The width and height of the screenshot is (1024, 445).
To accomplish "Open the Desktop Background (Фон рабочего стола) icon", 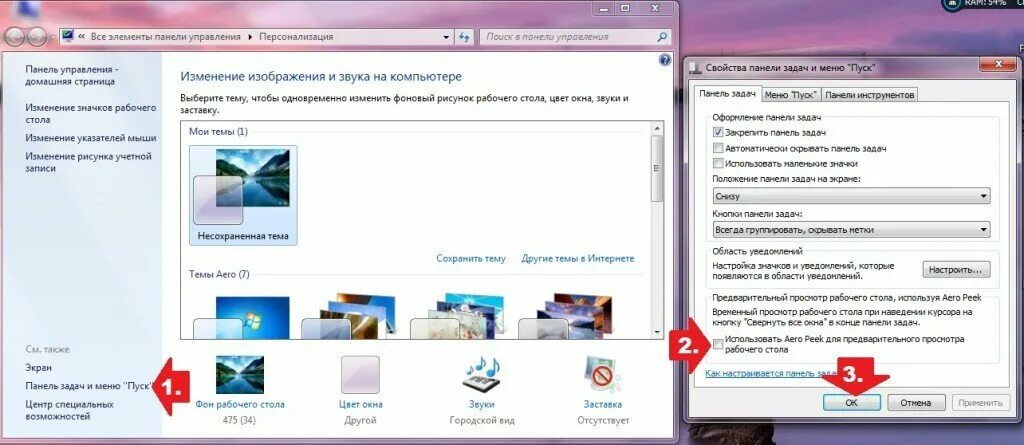I will [x=240, y=374].
